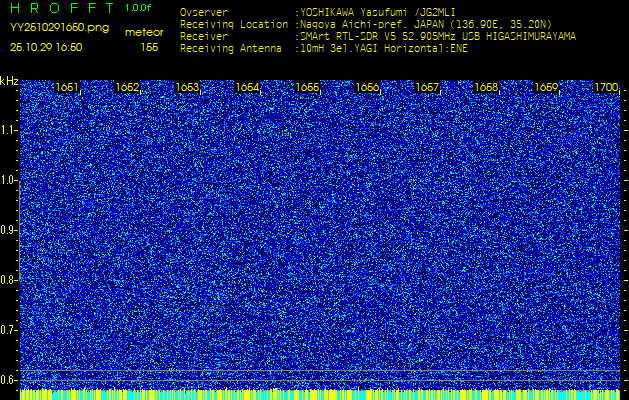
Task: Click the 0.8 frequency axis label
Action: [x=8, y=280]
